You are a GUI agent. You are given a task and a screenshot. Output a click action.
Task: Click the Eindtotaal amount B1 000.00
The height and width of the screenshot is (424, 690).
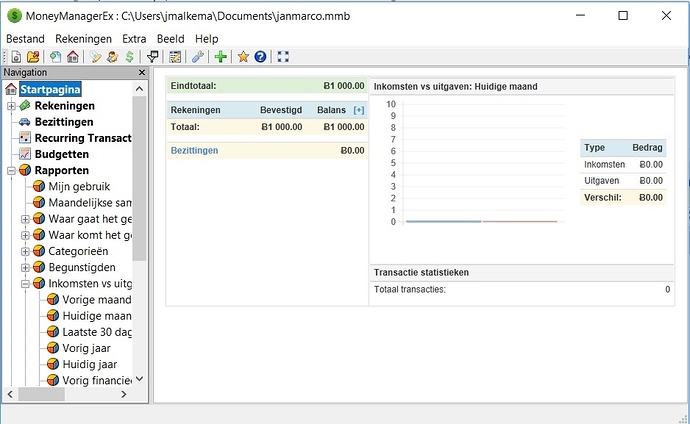(x=344, y=86)
